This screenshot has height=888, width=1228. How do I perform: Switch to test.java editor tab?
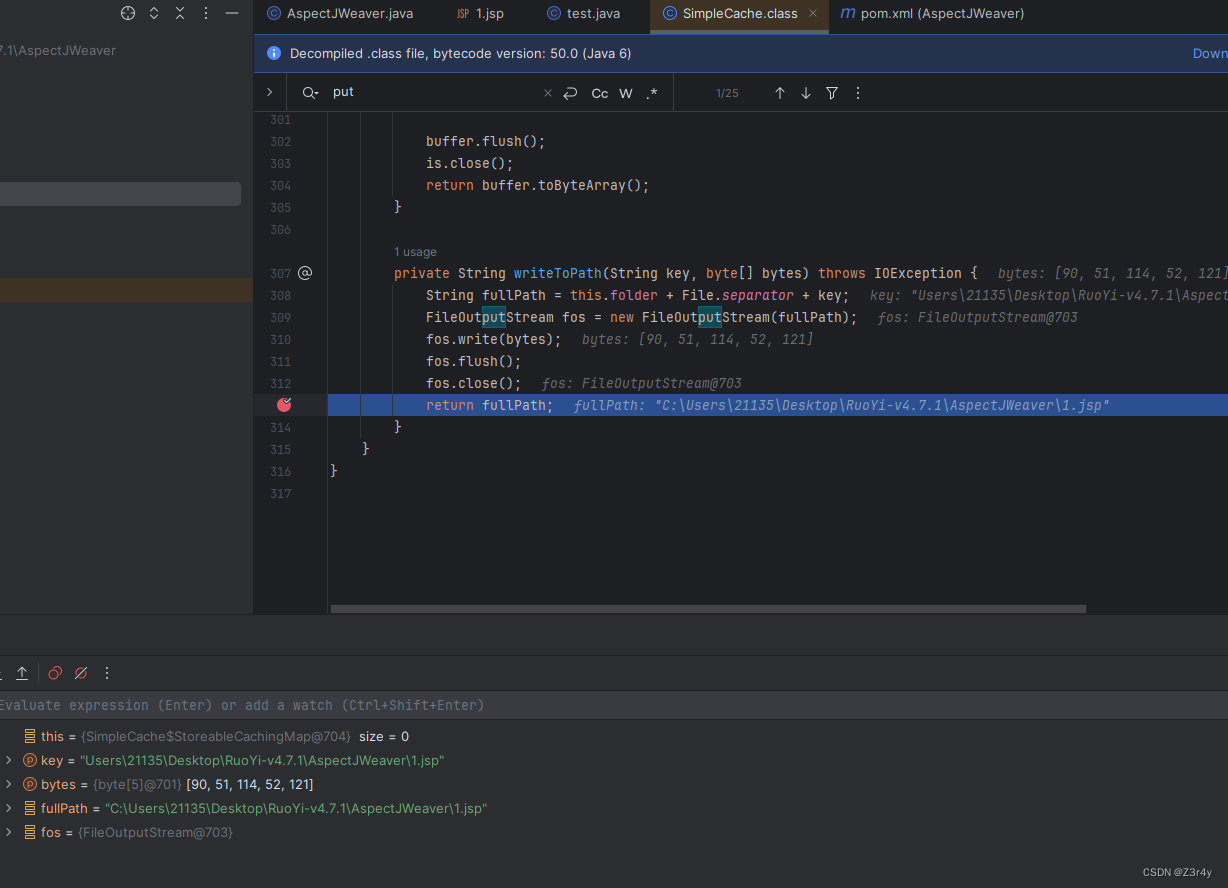click(x=583, y=14)
